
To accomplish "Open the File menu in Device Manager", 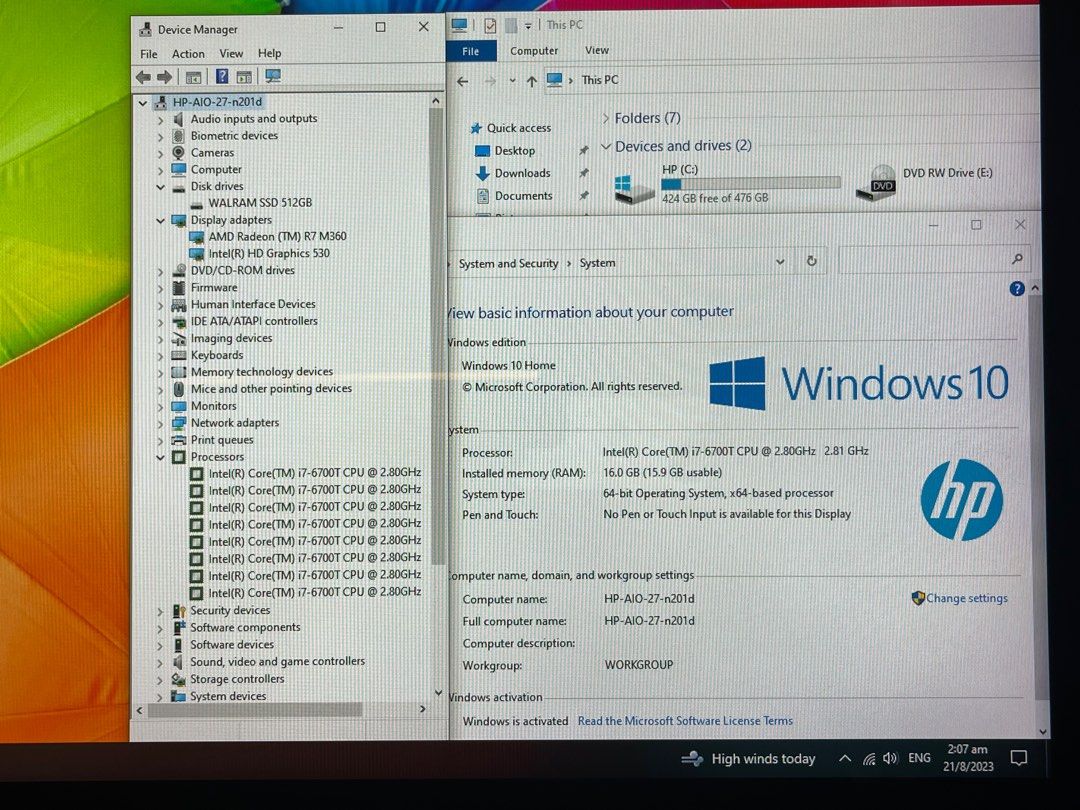I will click(x=149, y=54).
